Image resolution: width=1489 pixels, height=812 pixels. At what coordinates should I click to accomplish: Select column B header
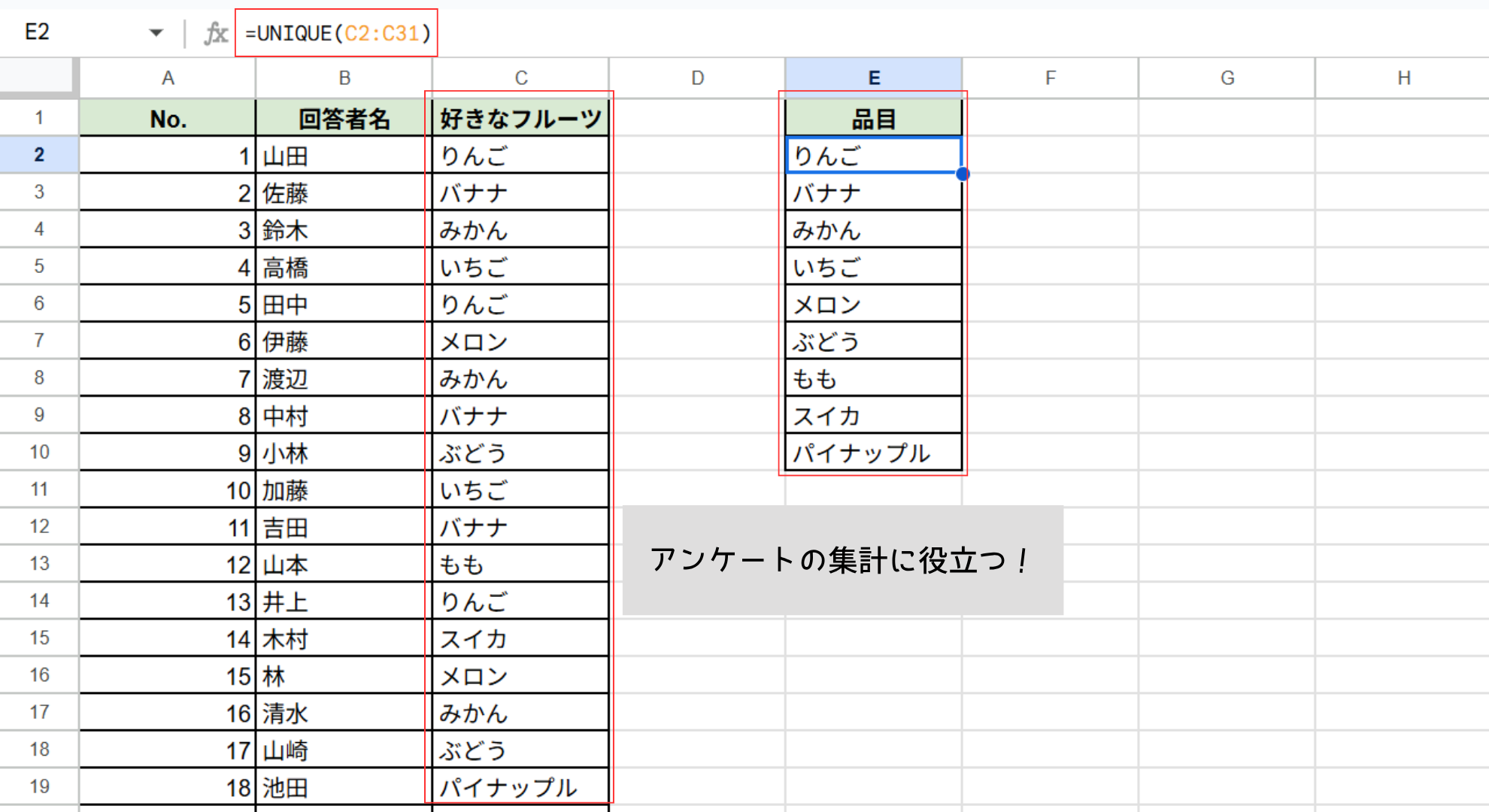[x=344, y=78]
